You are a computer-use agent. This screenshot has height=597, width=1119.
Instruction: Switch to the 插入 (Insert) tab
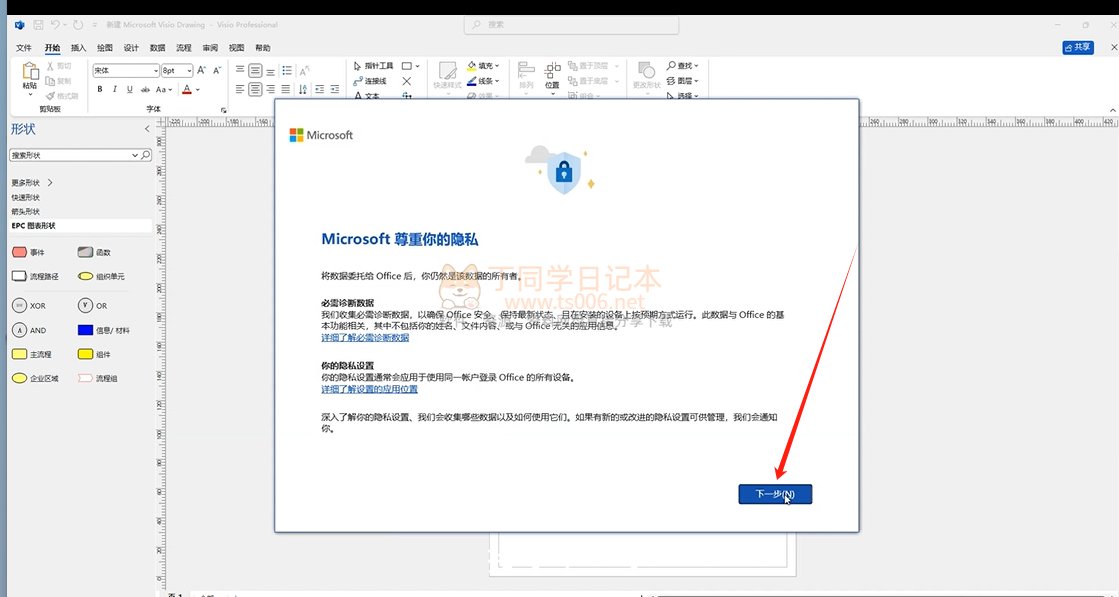click(79, 48)
